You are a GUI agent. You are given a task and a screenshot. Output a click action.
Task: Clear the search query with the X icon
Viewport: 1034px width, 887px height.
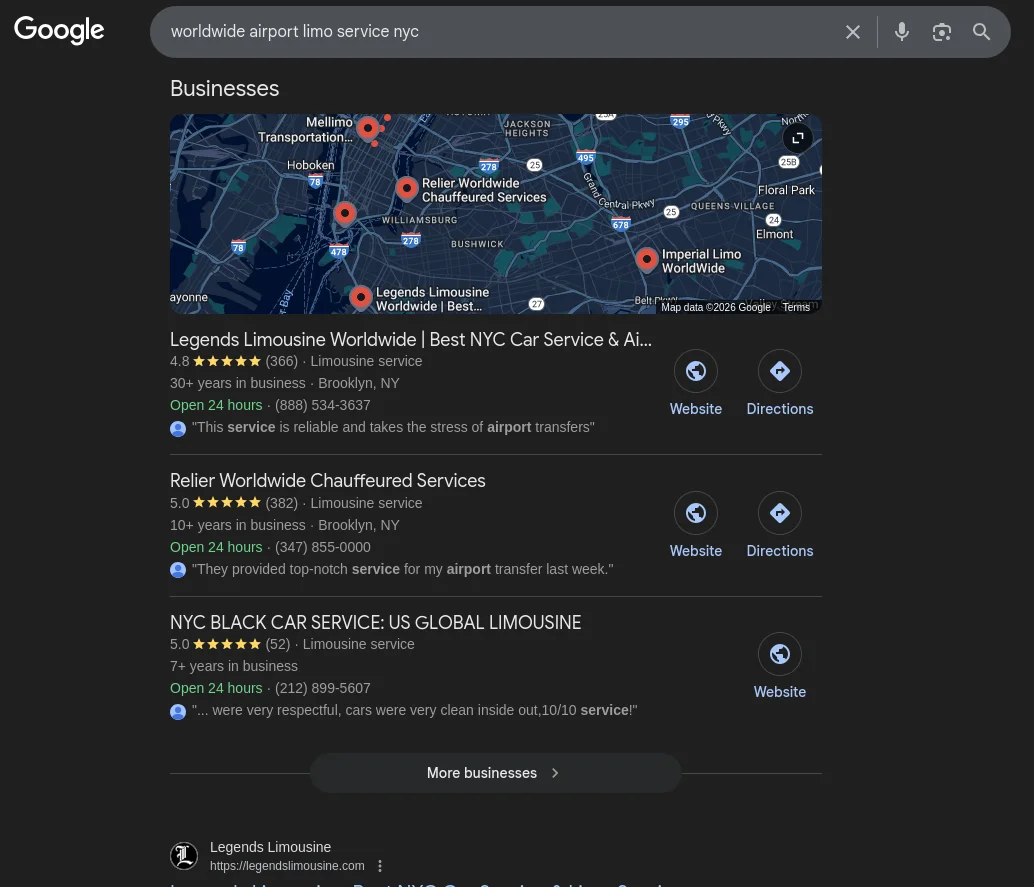[x=853, y=32]
